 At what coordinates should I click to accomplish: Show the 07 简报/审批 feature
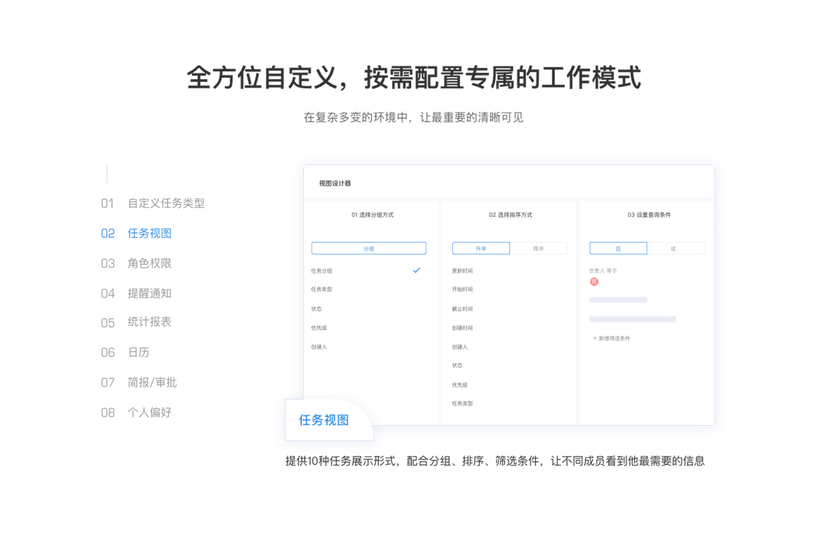(x=139, y=382)
